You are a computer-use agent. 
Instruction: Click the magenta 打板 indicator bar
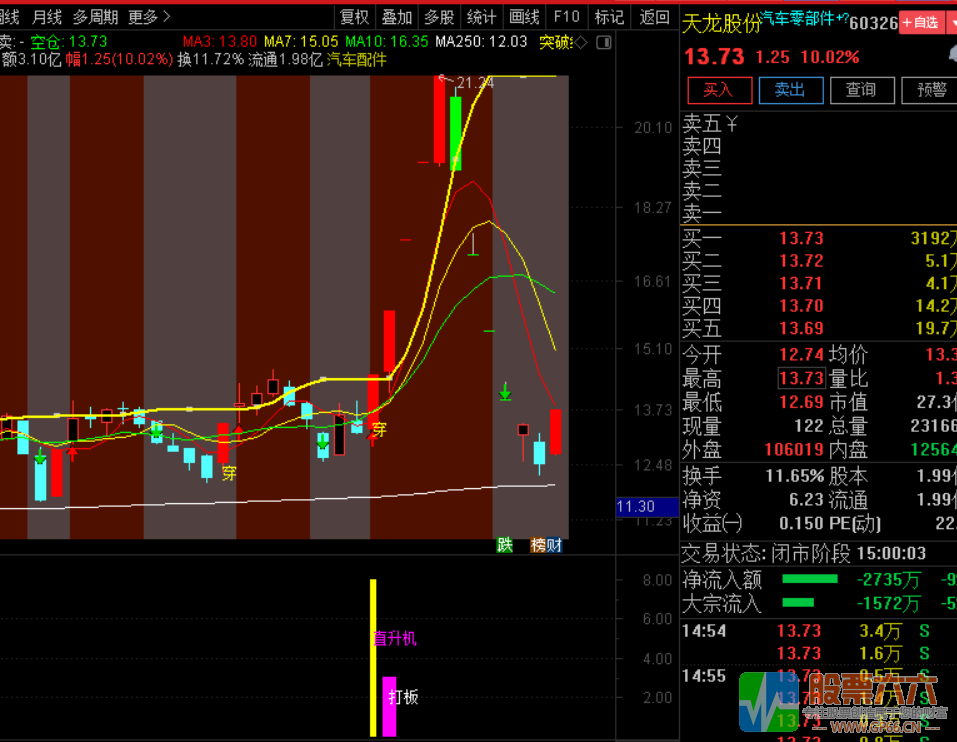coord(389,706)
